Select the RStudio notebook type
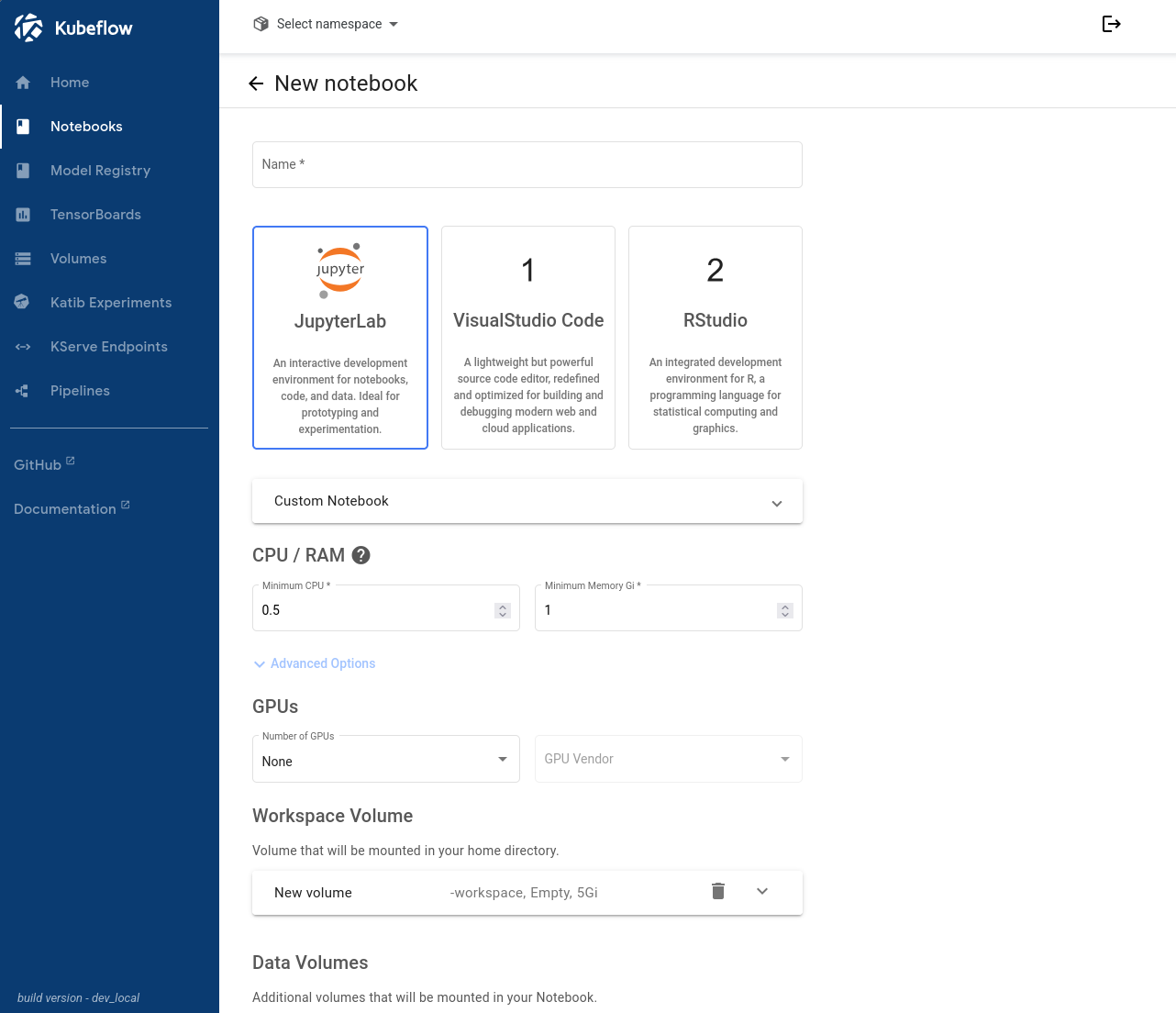This screenshot has height=1013, width=1176. 716,338
